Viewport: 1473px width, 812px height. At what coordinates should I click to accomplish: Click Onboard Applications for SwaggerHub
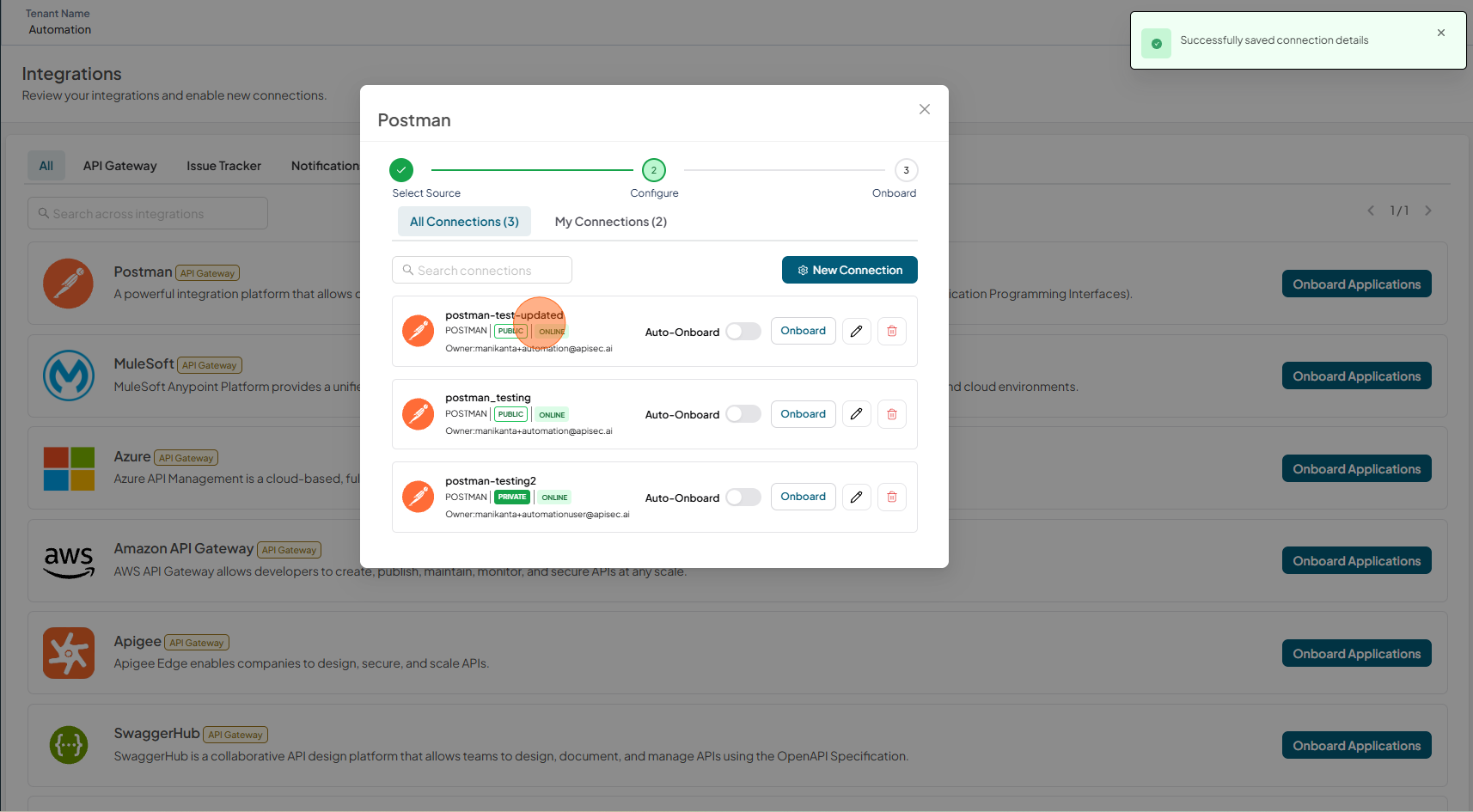(x=1357, y=746)
